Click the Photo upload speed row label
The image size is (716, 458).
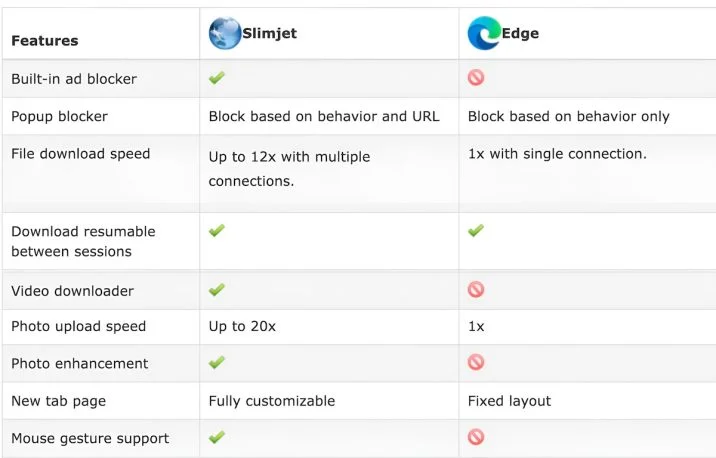tap(78, 326)
